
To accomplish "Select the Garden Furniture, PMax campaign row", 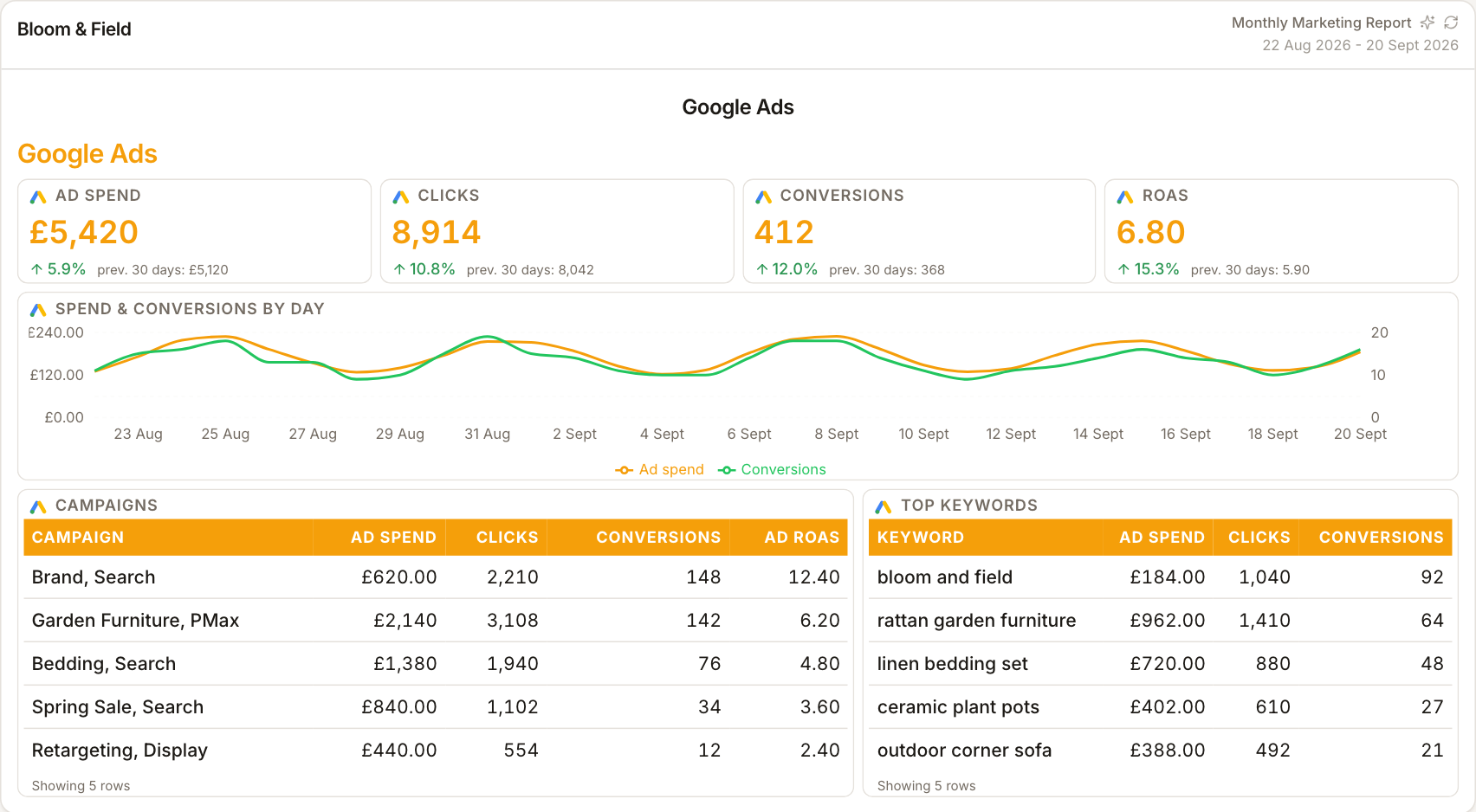I will [435, 621].
